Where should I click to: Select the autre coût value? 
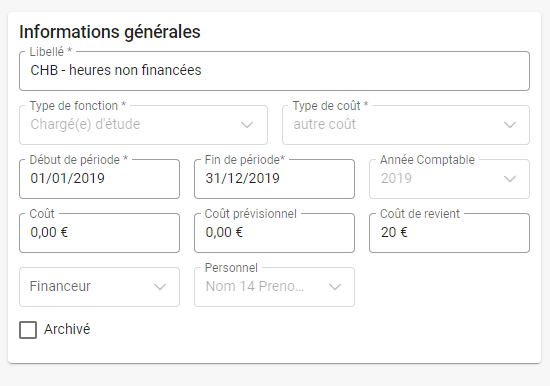pos(325,124)
